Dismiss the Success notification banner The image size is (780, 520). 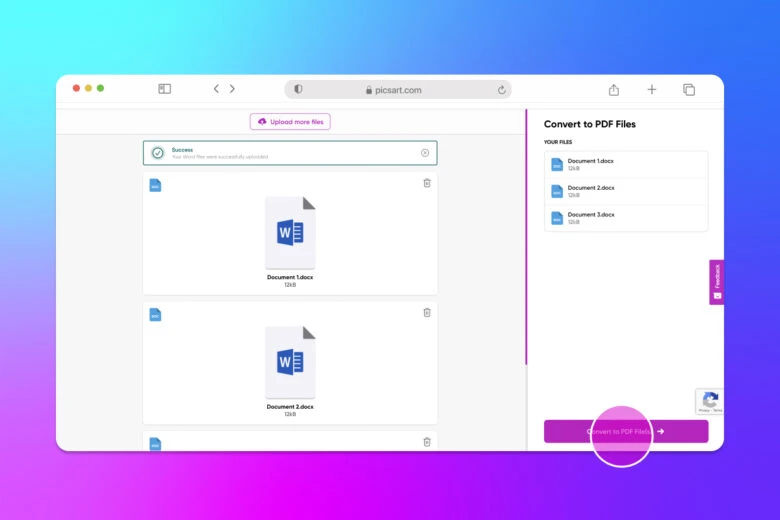point(425,153)
